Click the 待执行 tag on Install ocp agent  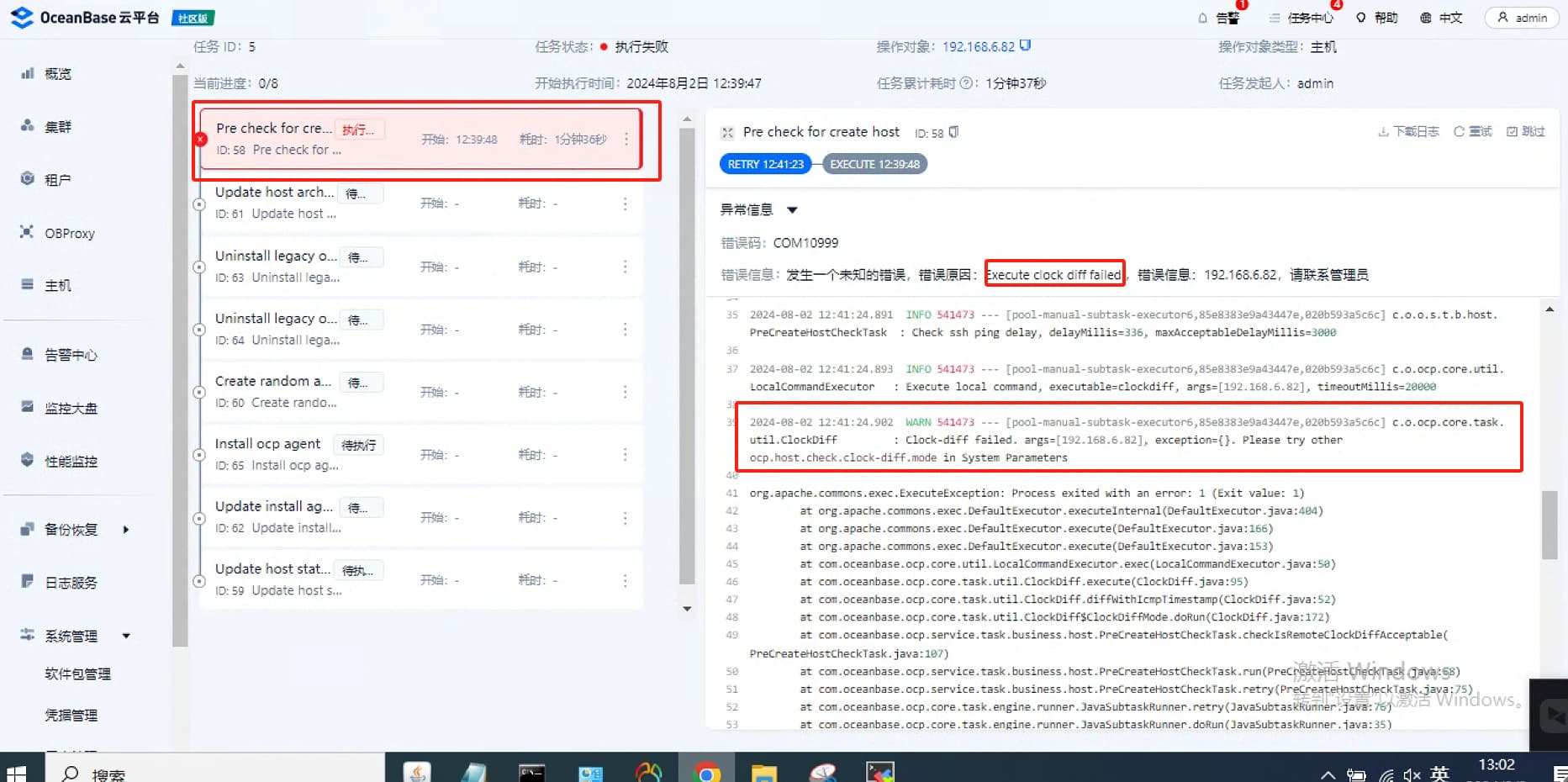click(x=359, y=445)
